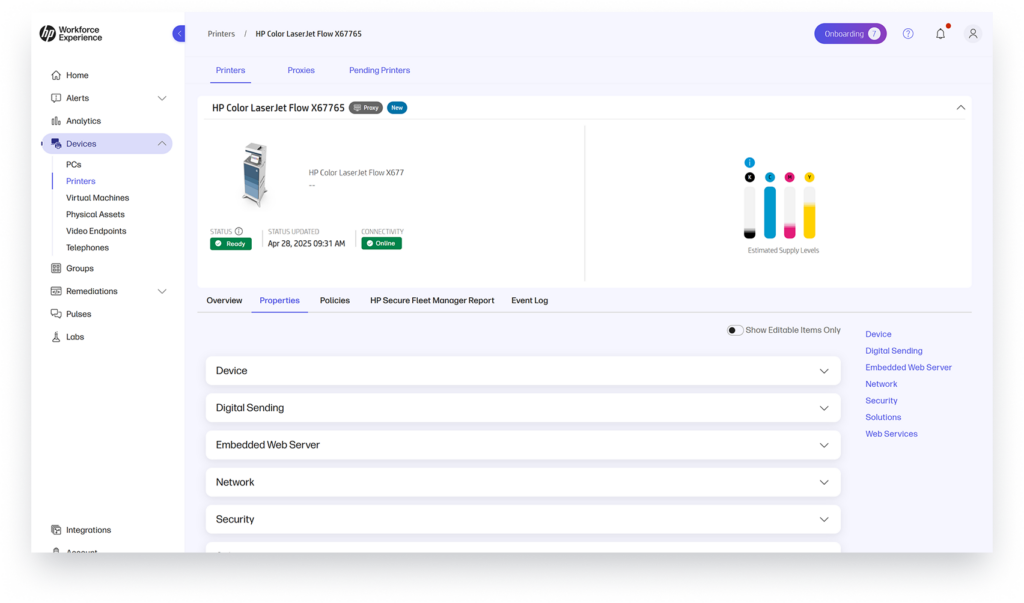Collapse the sidebar with the arrow button
This screenshot has width=1024, height=603.
click(x=179, y=33)
